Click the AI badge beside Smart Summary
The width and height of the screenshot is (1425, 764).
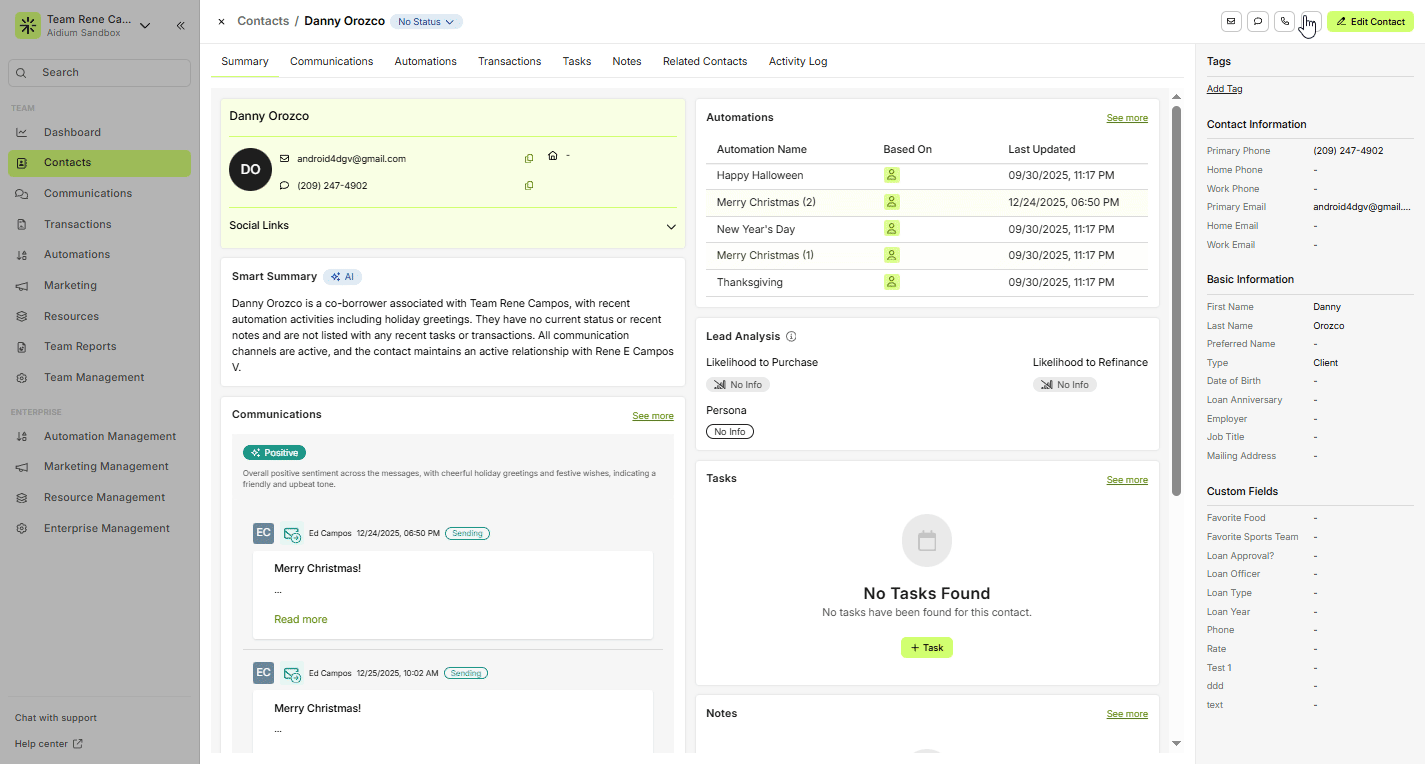click(x=343, y=277)
